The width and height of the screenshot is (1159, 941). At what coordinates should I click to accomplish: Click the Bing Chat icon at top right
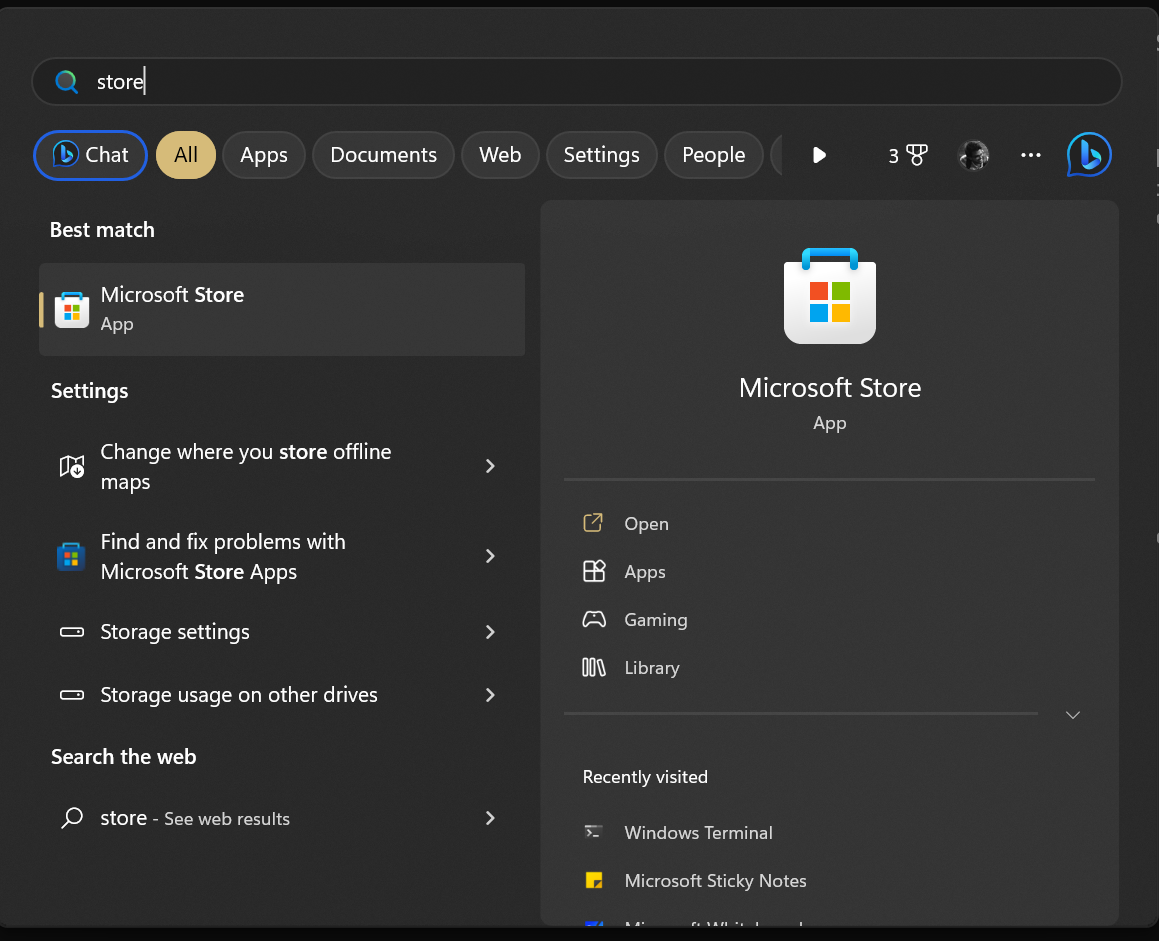click(1088, 155)
